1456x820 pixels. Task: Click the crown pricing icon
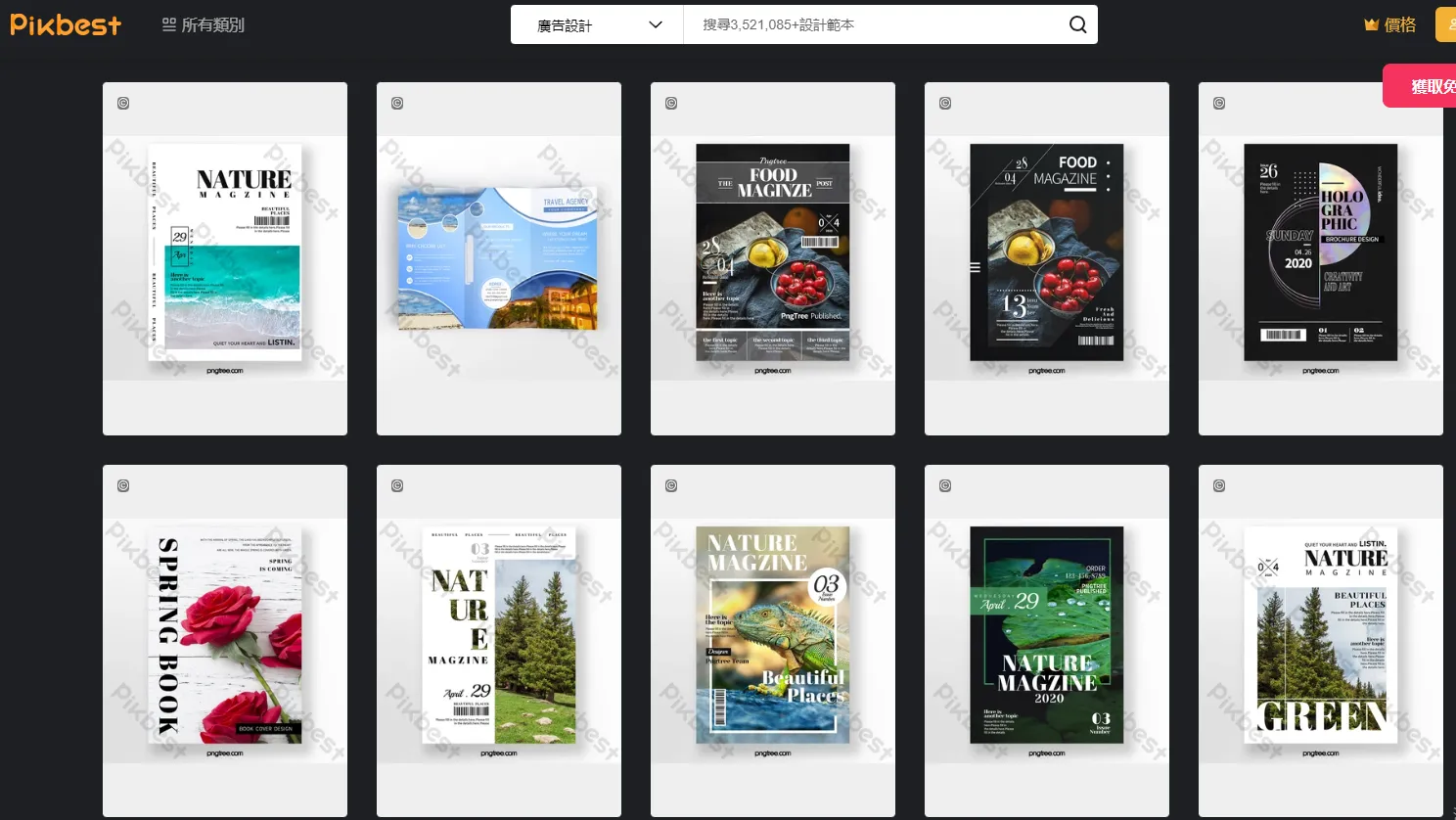click(1371, 24)
